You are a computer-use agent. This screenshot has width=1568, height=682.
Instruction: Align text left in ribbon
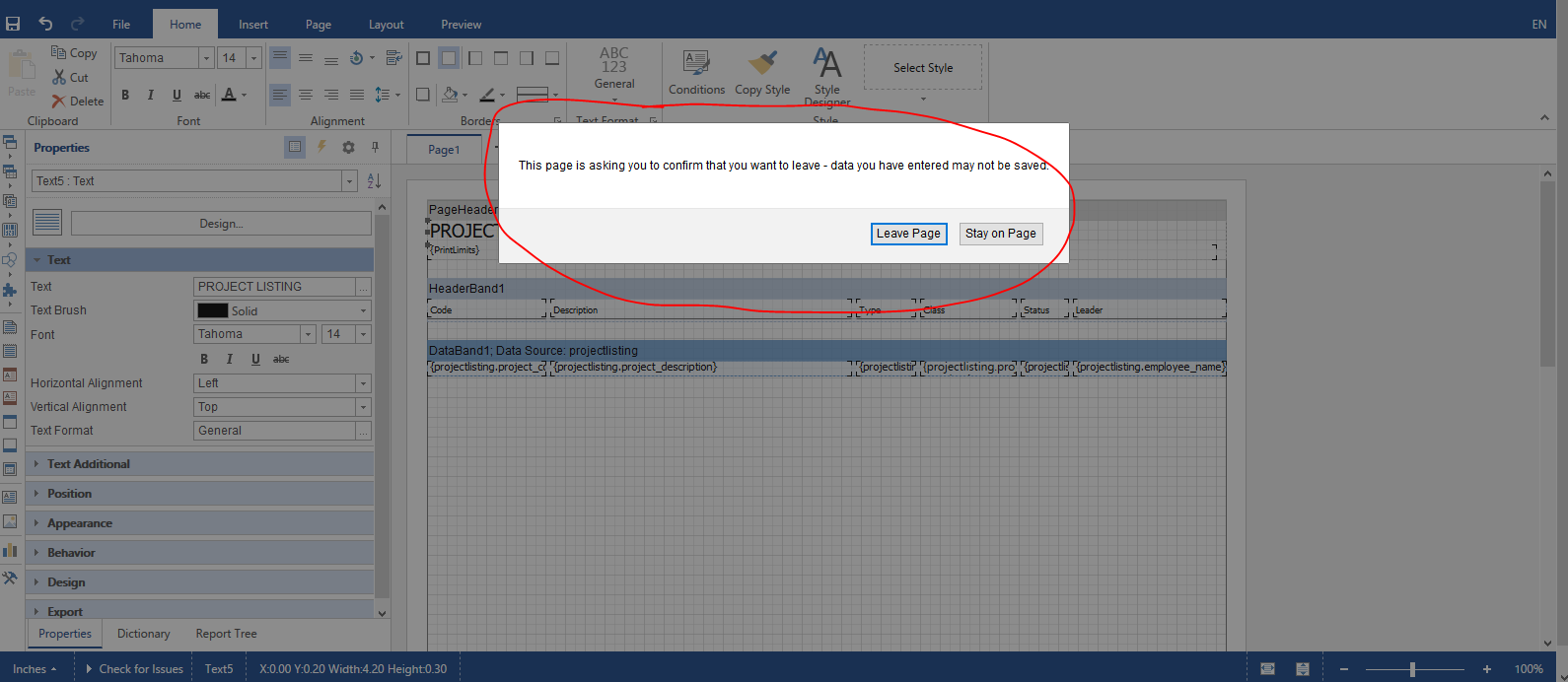click(x=280, y=95)
